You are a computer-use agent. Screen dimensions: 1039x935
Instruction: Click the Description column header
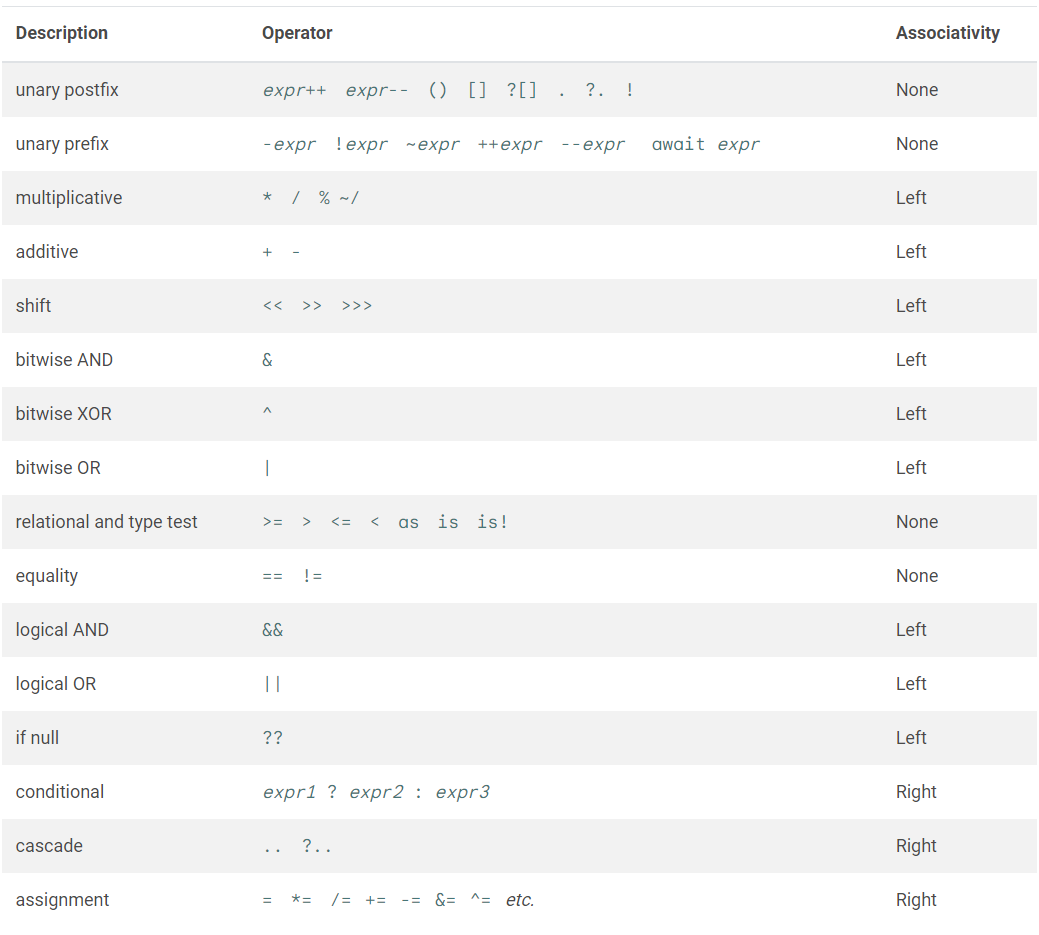point(62,33)
